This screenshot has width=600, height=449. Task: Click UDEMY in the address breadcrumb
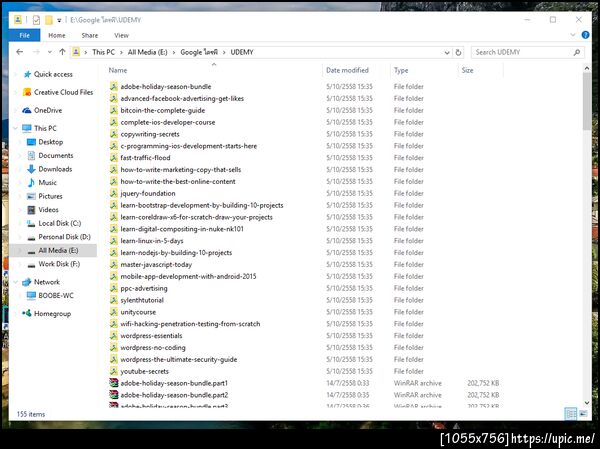(x=242, y=52)
